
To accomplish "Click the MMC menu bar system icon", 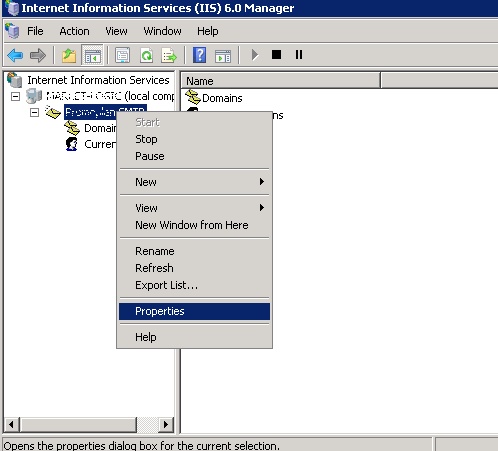I will click(12, 31).
